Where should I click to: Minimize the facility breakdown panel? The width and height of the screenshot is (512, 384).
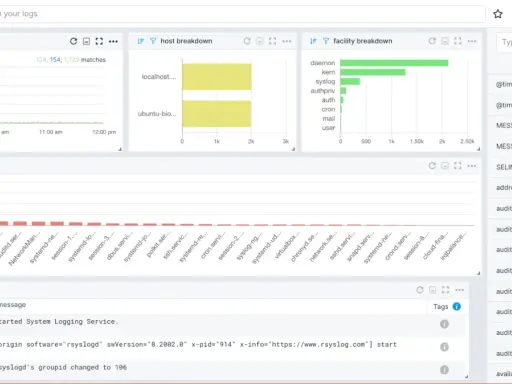coord(445,41)
